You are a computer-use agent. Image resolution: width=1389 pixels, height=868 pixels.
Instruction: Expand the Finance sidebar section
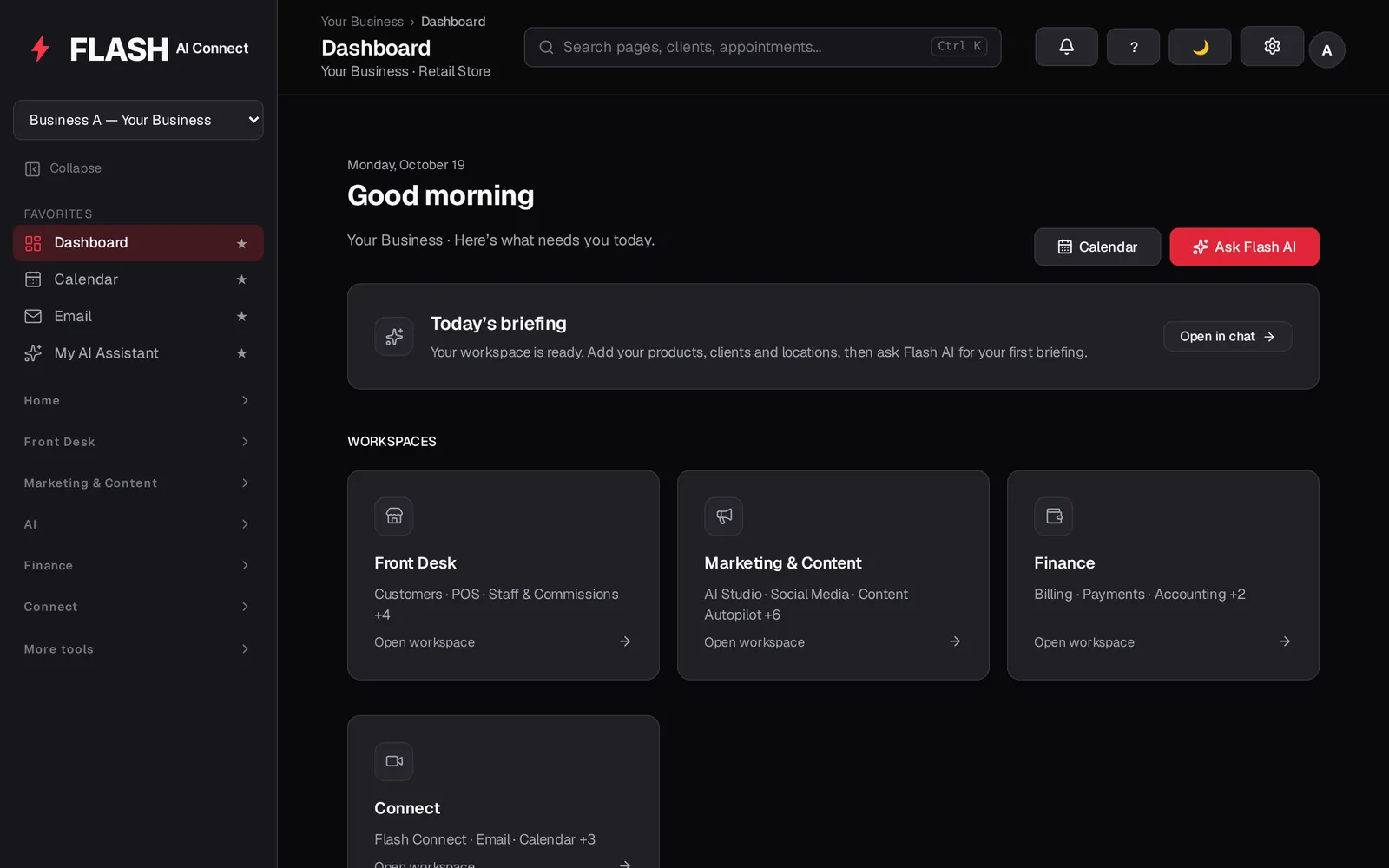138,565
